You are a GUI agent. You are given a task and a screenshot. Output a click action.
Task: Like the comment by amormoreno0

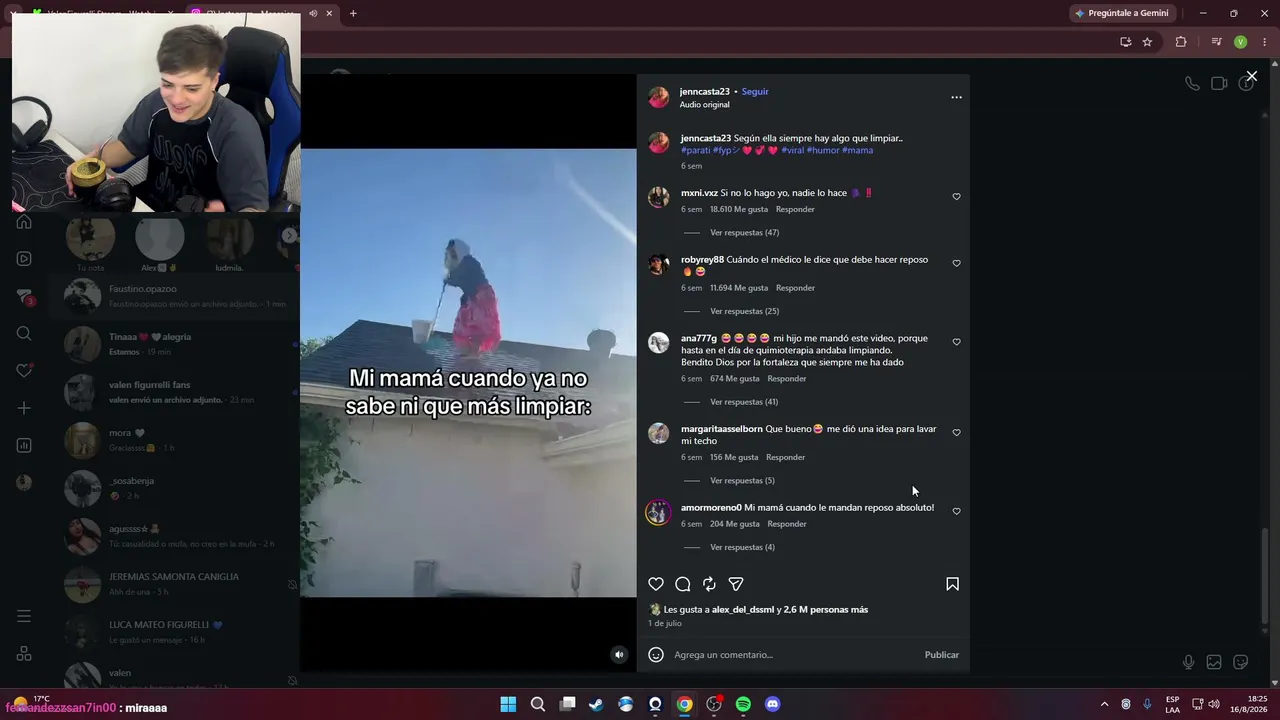[x=956, y=512]
